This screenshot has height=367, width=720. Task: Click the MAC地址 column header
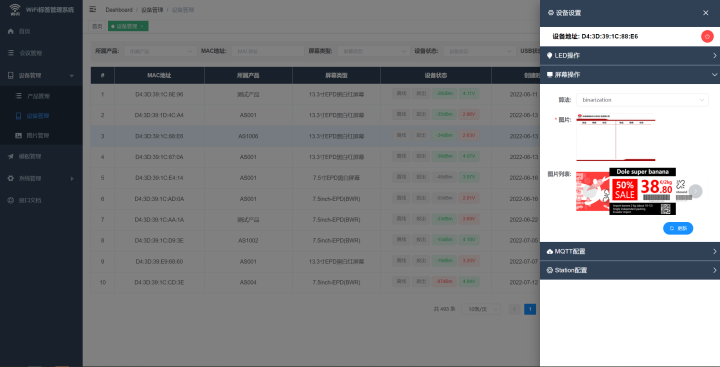pos(159,75)
